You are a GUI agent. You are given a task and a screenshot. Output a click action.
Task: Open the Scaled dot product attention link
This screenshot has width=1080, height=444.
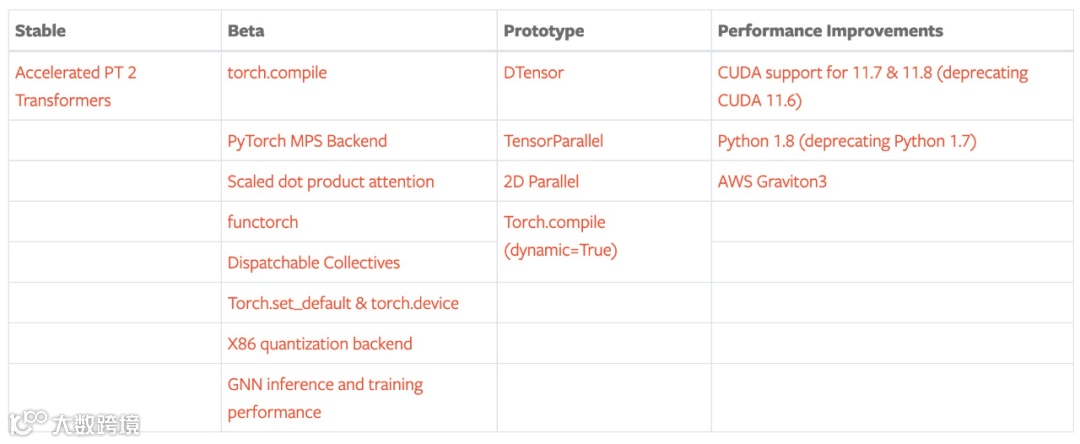pyautogui.click(x=330, y=182)
